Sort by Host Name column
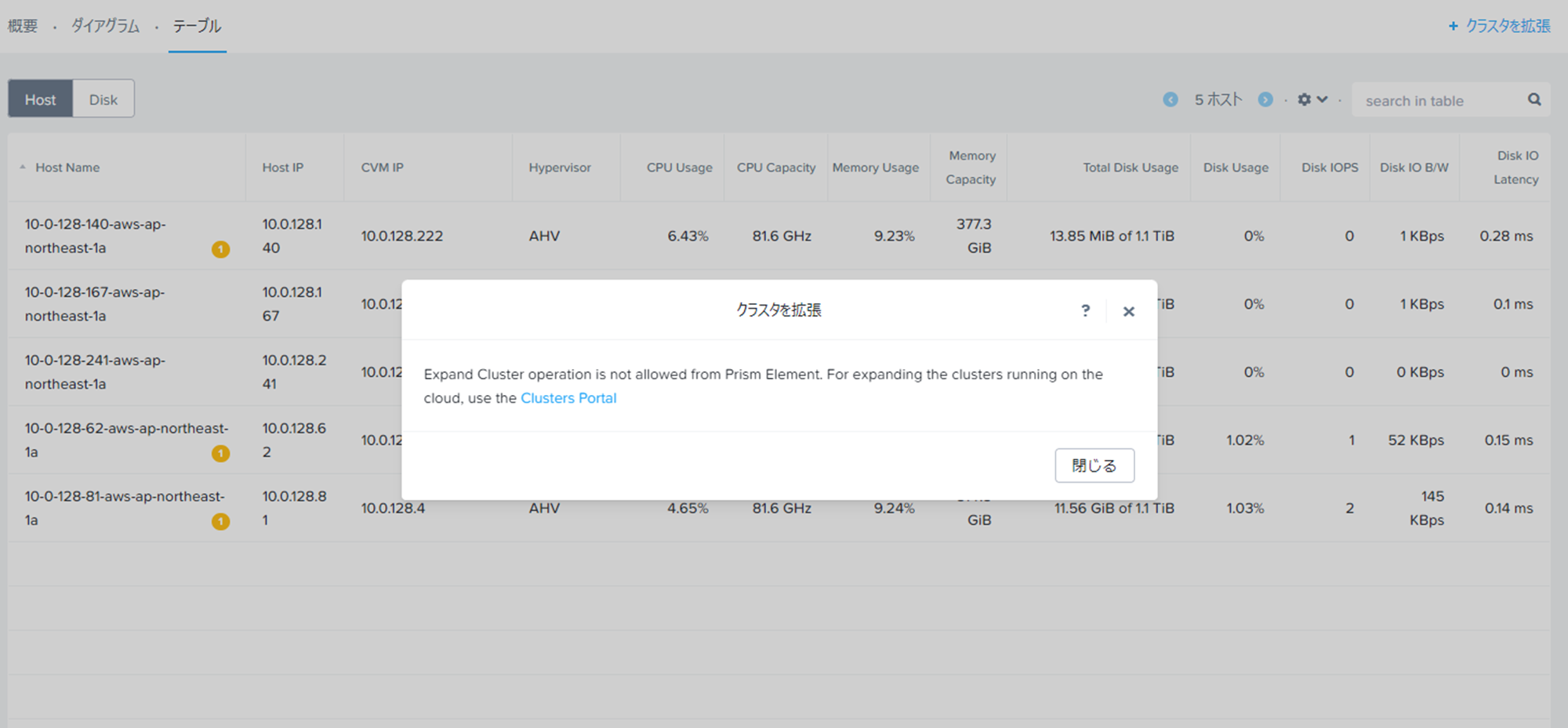Image resolution: width=1568 pixels, height=728 pixels. [67, 168]
